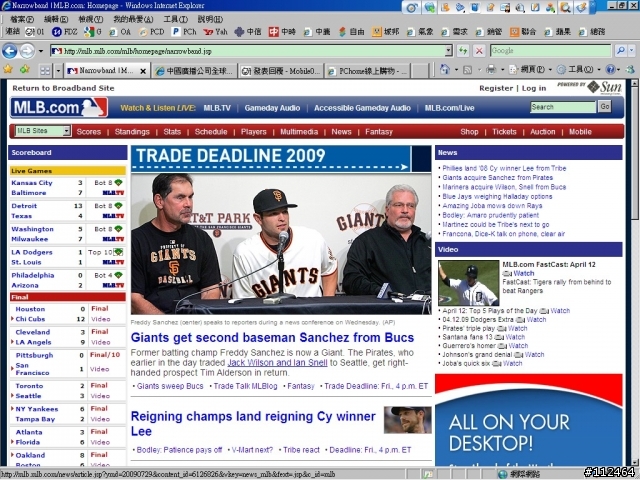Image resolution: width=640 pixels, height=480 pixels.
Task: Click the Refresh page icon
Action: point(463,51)
